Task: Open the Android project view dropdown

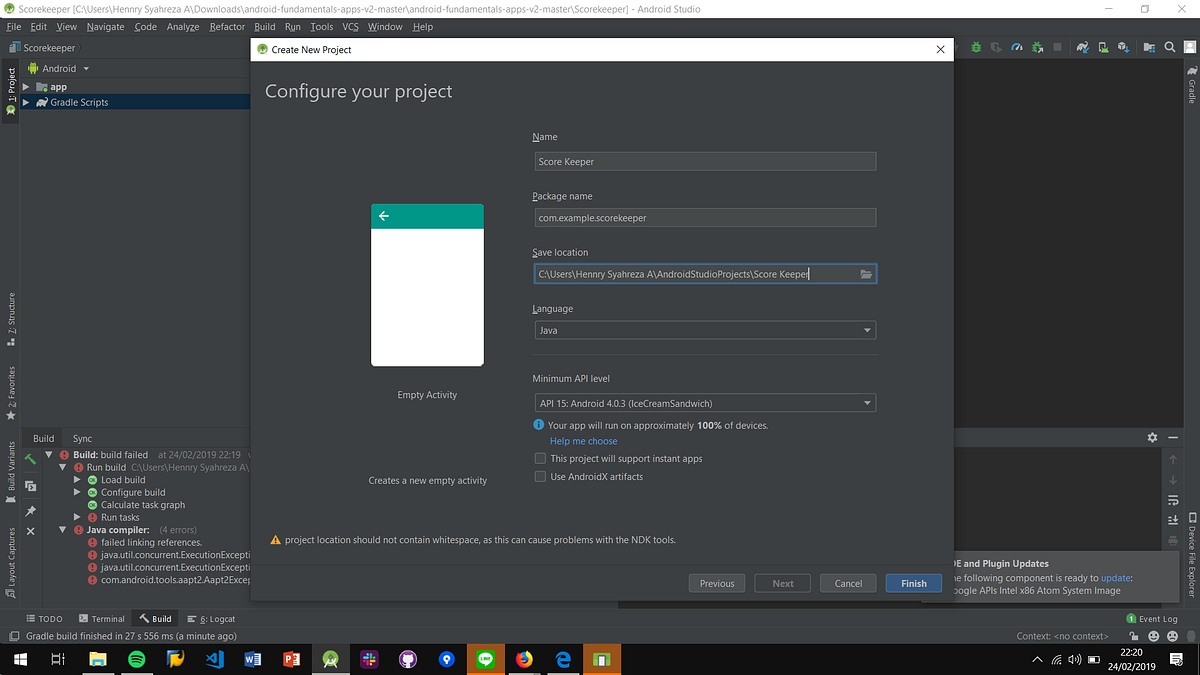Action: click(59, 69)
